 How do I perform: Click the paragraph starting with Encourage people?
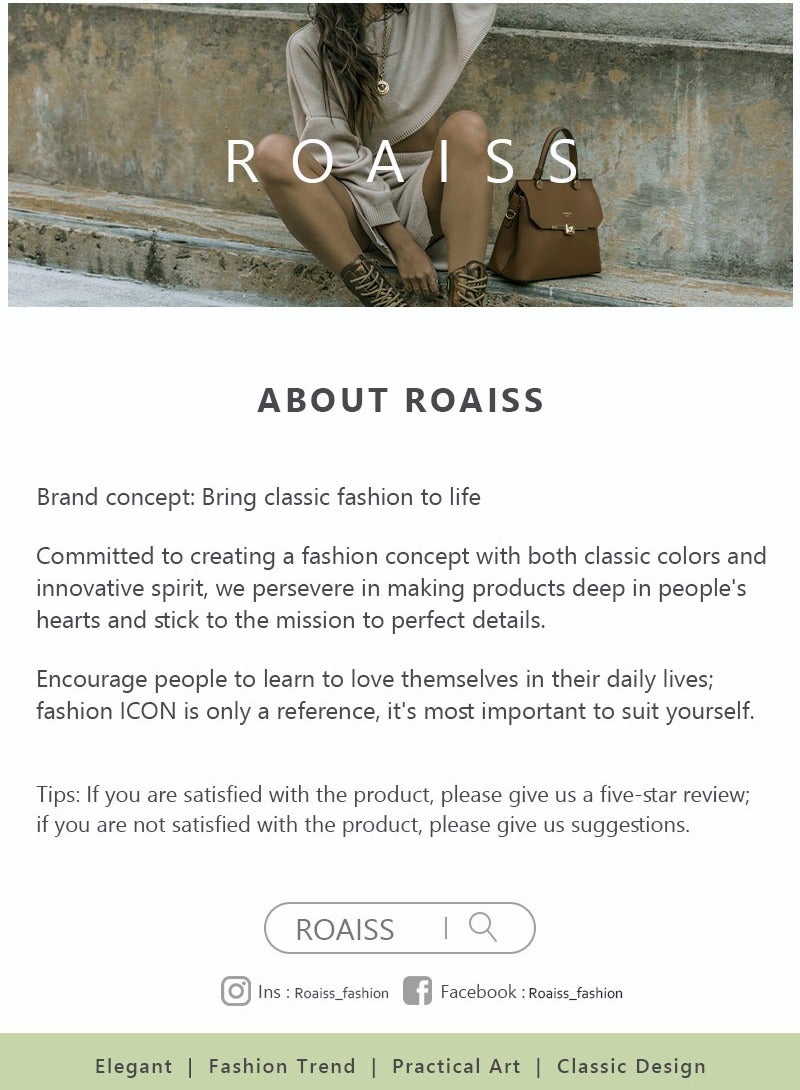(395, 695)
